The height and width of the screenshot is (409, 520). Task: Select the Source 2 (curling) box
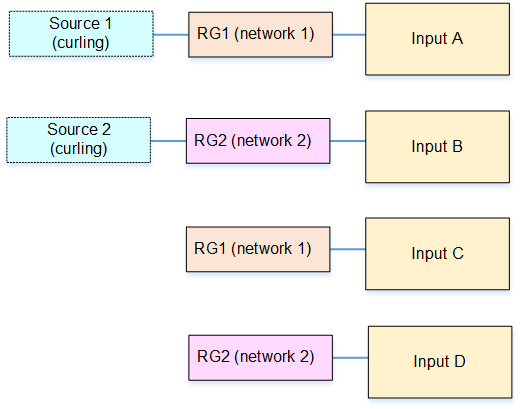[x=79, y=140]
